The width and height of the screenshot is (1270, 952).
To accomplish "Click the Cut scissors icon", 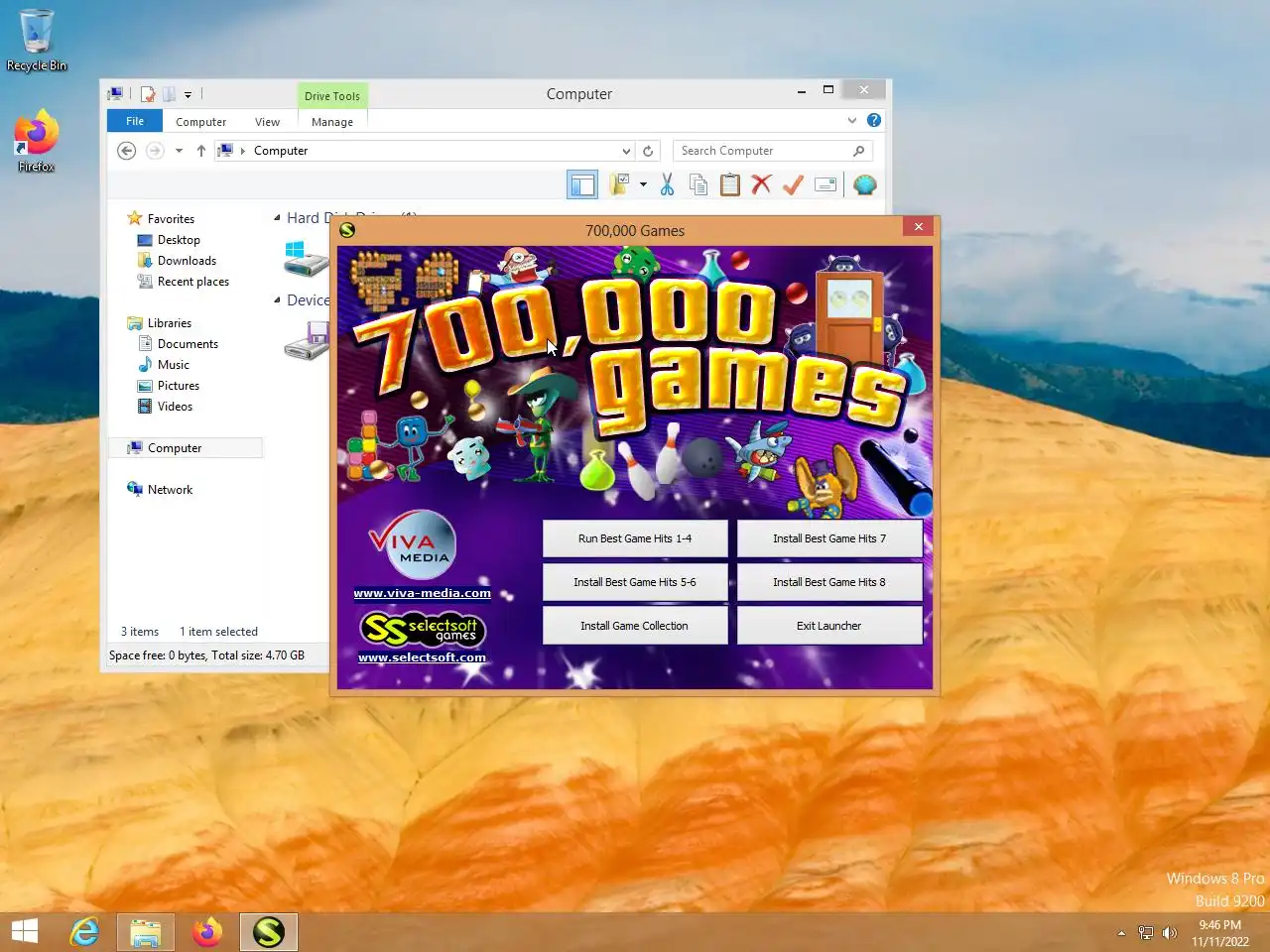I will coord(667,184).
